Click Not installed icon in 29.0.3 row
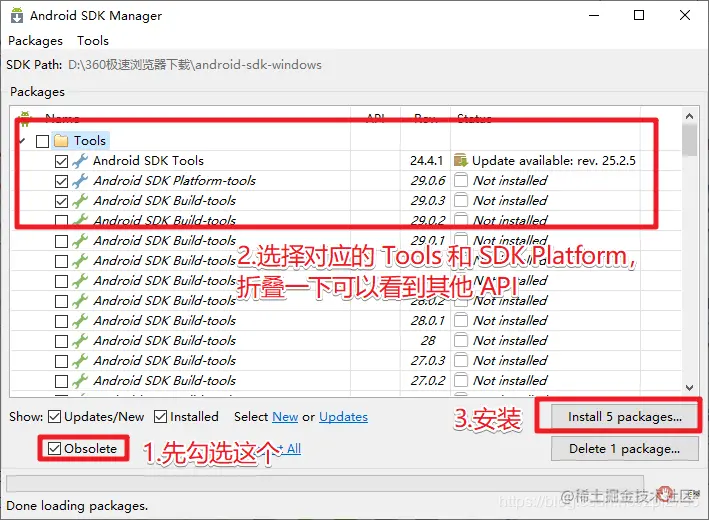The image size is (709, 520). tap(461, 200)
